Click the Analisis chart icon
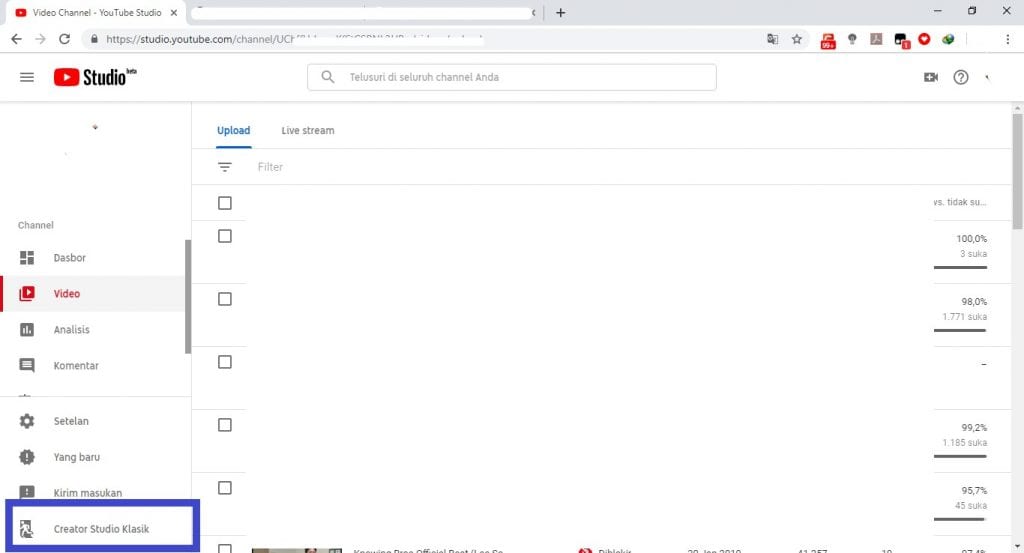1024x553 pixels. 27,330
